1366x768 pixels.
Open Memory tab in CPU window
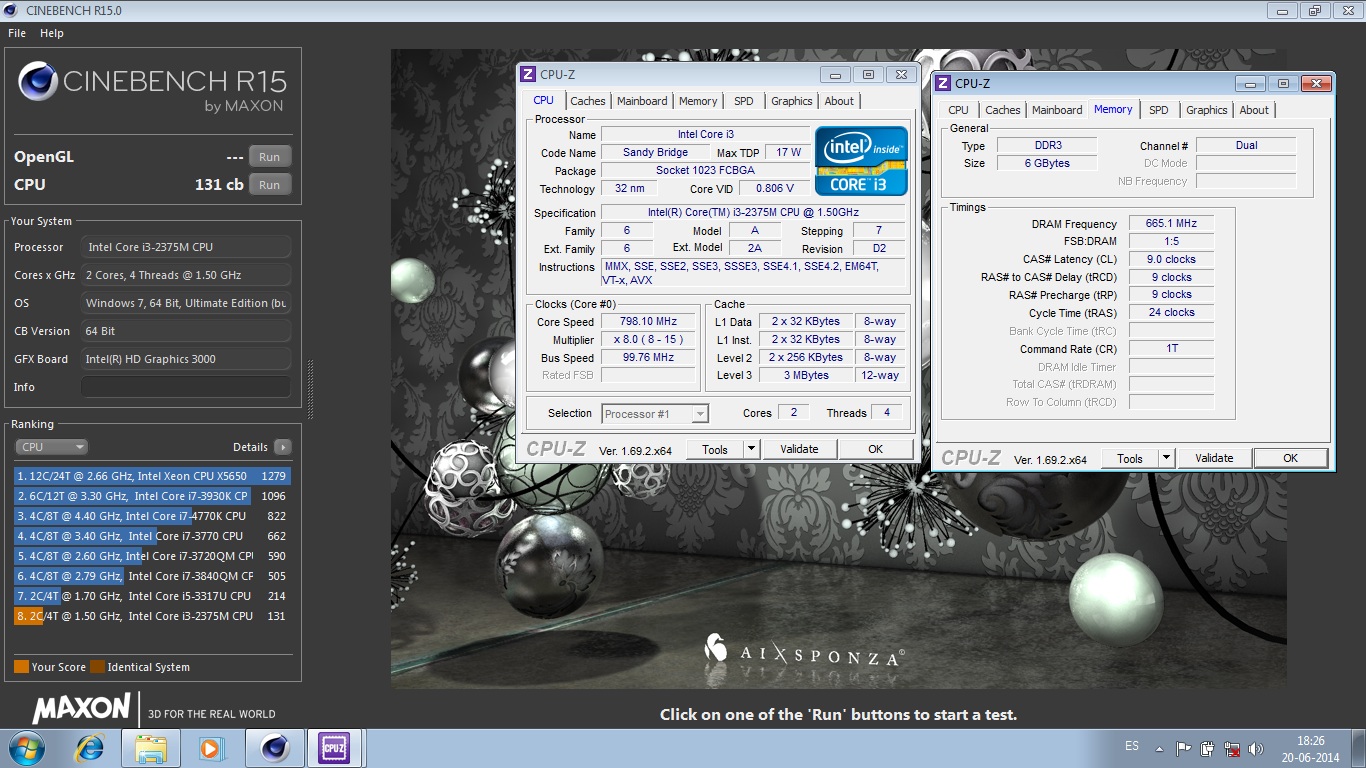click(698, 101)
